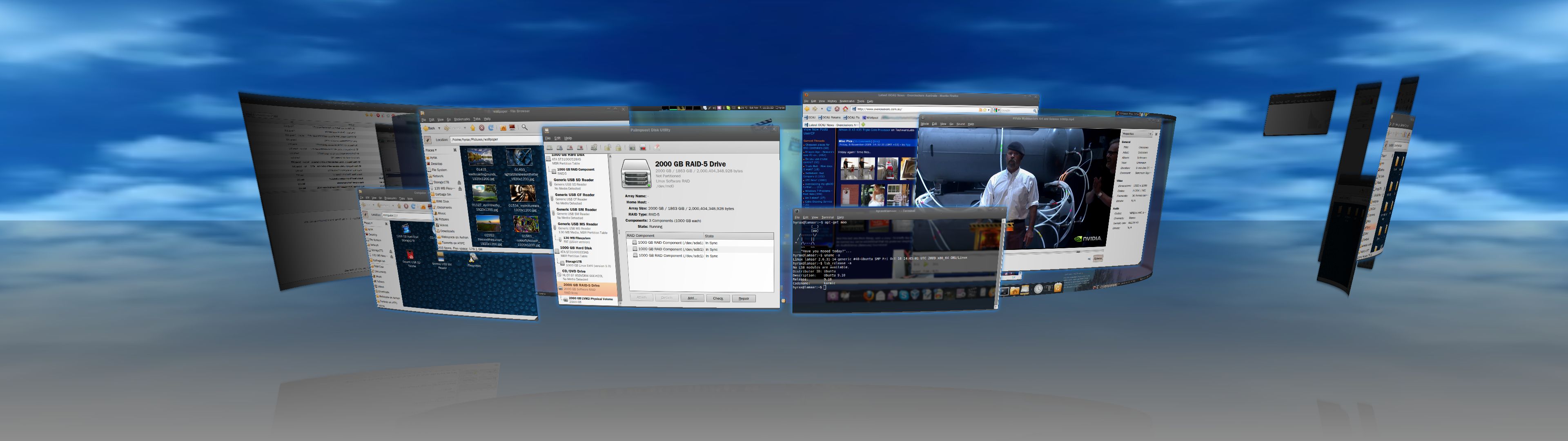Click the Repair button in Palimpsest
The width and height of the screenshot is (1568, 441).
click(744, 299)
